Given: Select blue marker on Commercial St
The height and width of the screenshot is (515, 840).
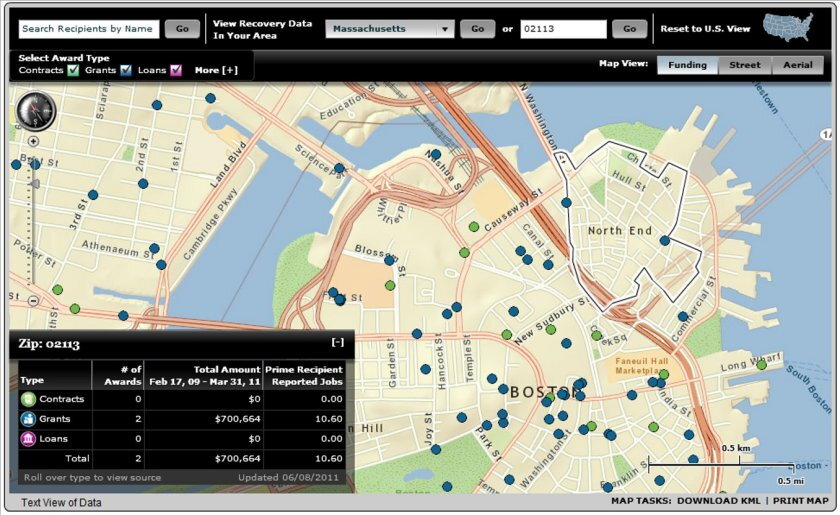Looking at the screenshot, I should (682, 317).
